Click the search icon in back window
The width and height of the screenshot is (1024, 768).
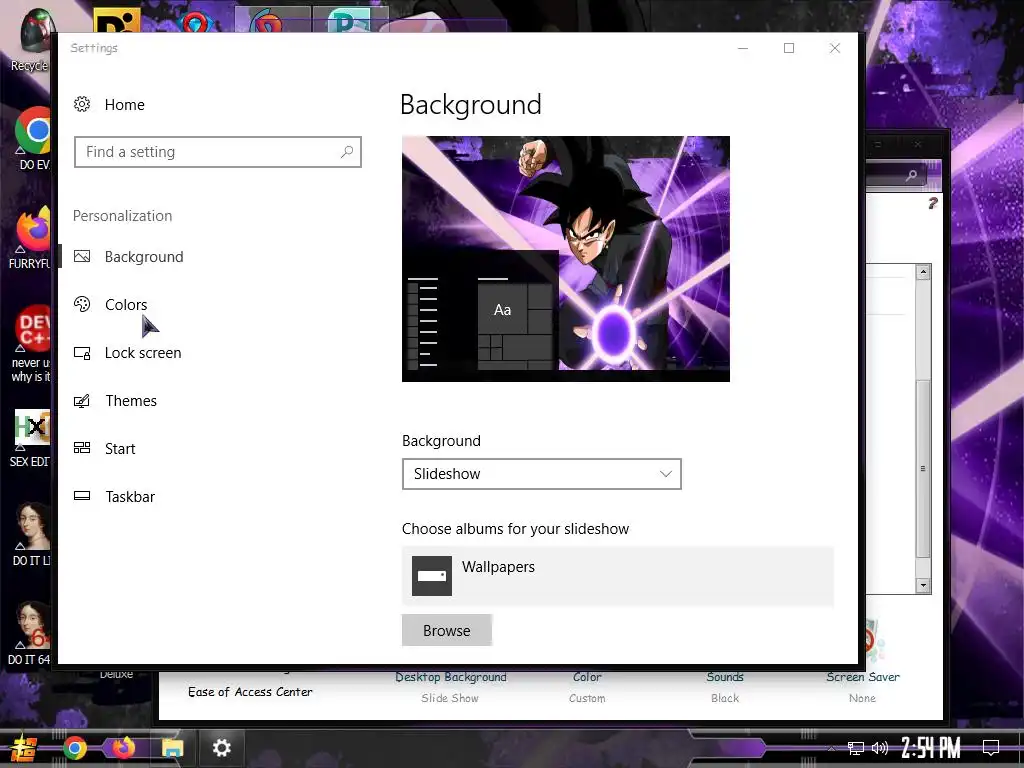coord(911,175)
